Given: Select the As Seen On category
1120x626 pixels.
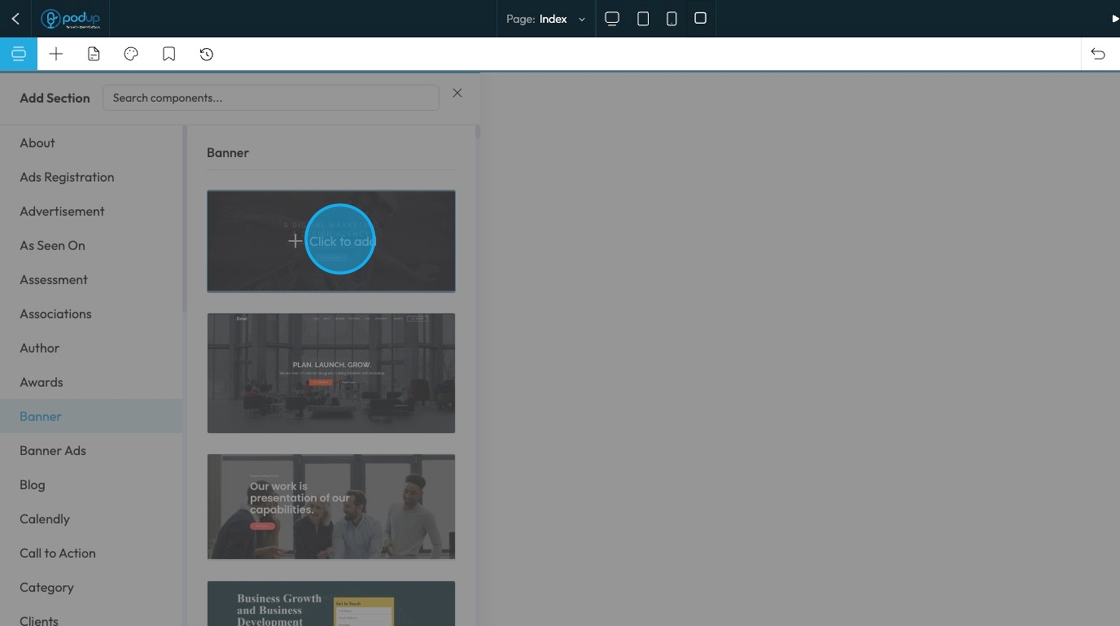Looking at the screenshot, I should [x=52, y=246].
